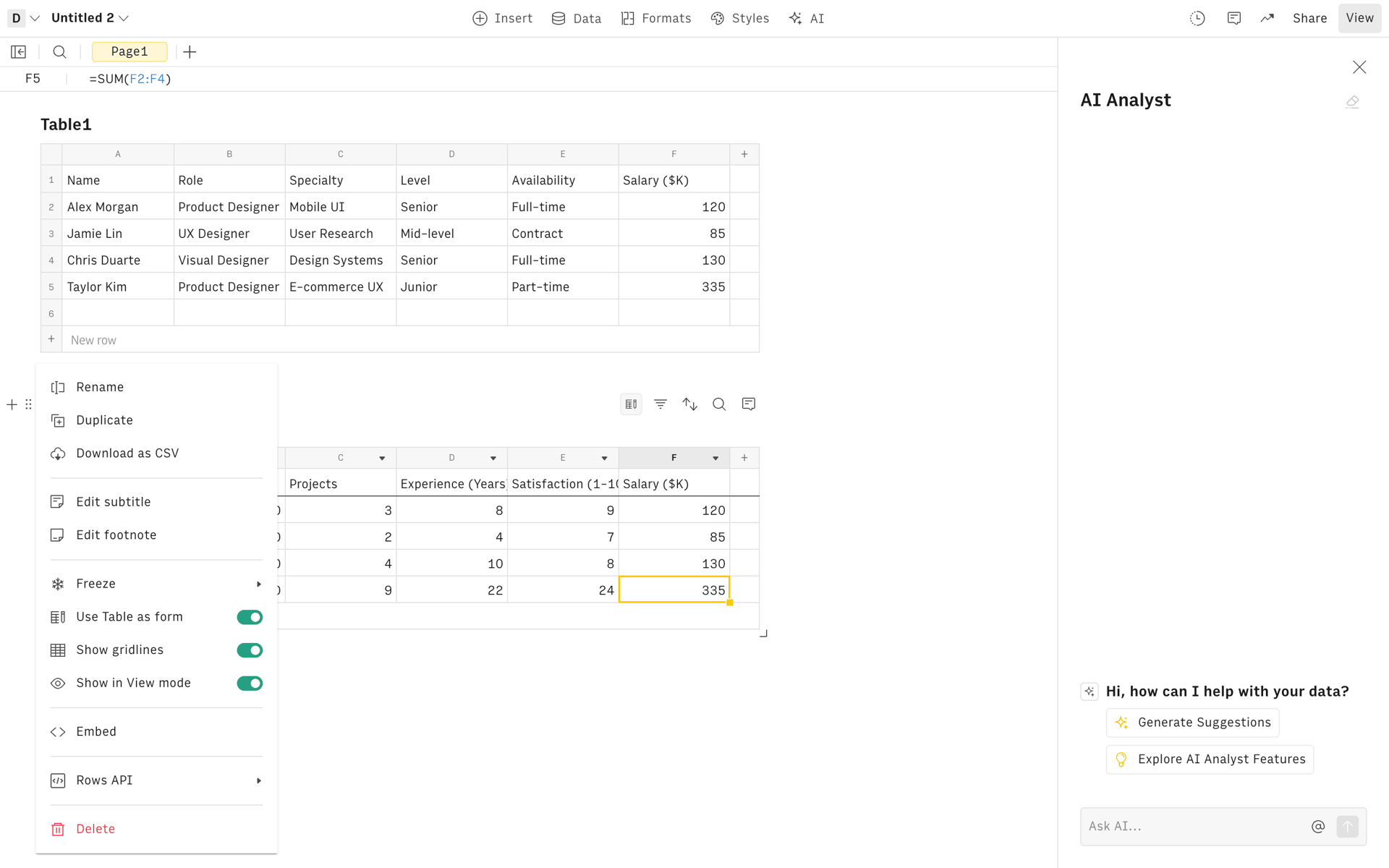Open the trend chart icon in top bar
1389x868 pixels.
(1267, 18)
